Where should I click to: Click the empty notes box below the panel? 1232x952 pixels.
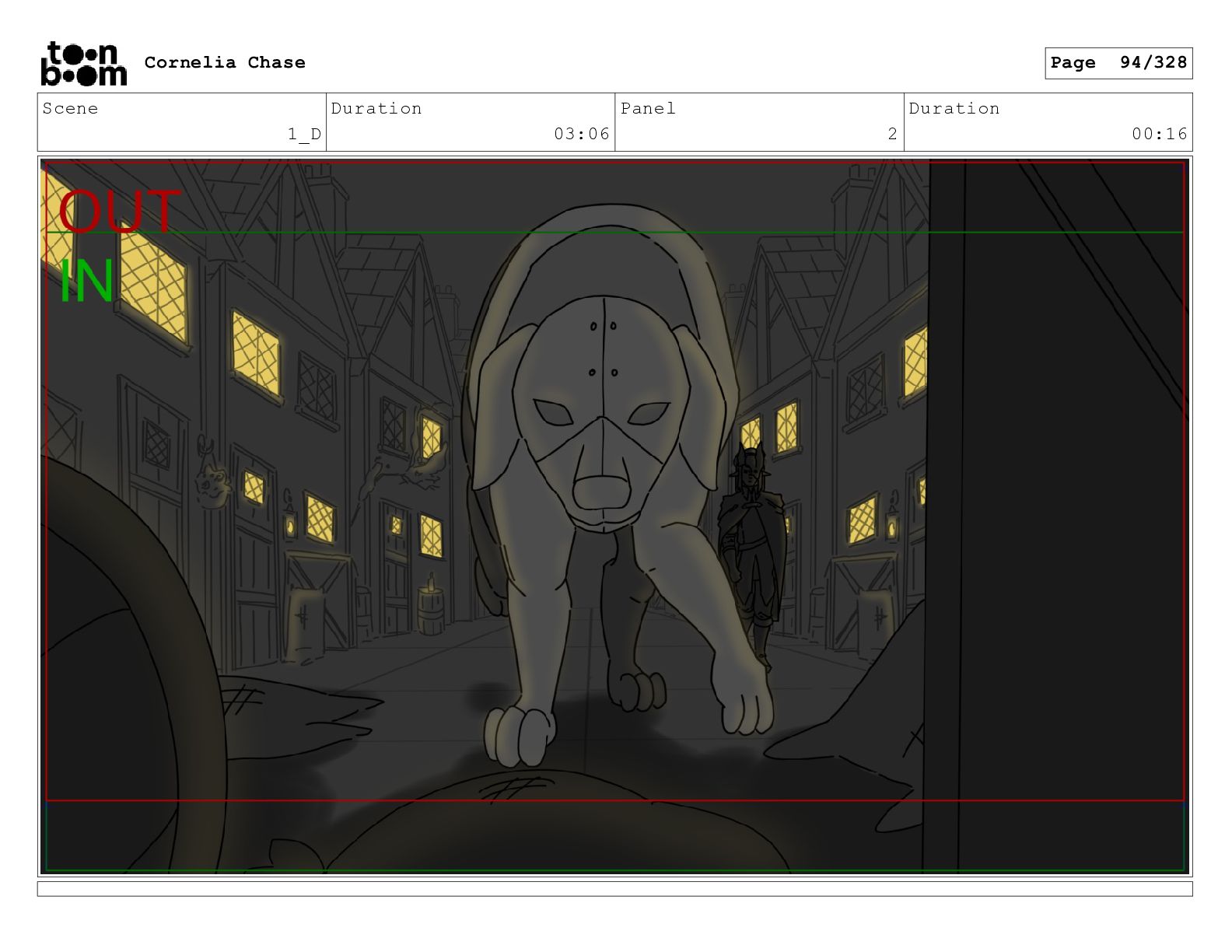[614, 888]
